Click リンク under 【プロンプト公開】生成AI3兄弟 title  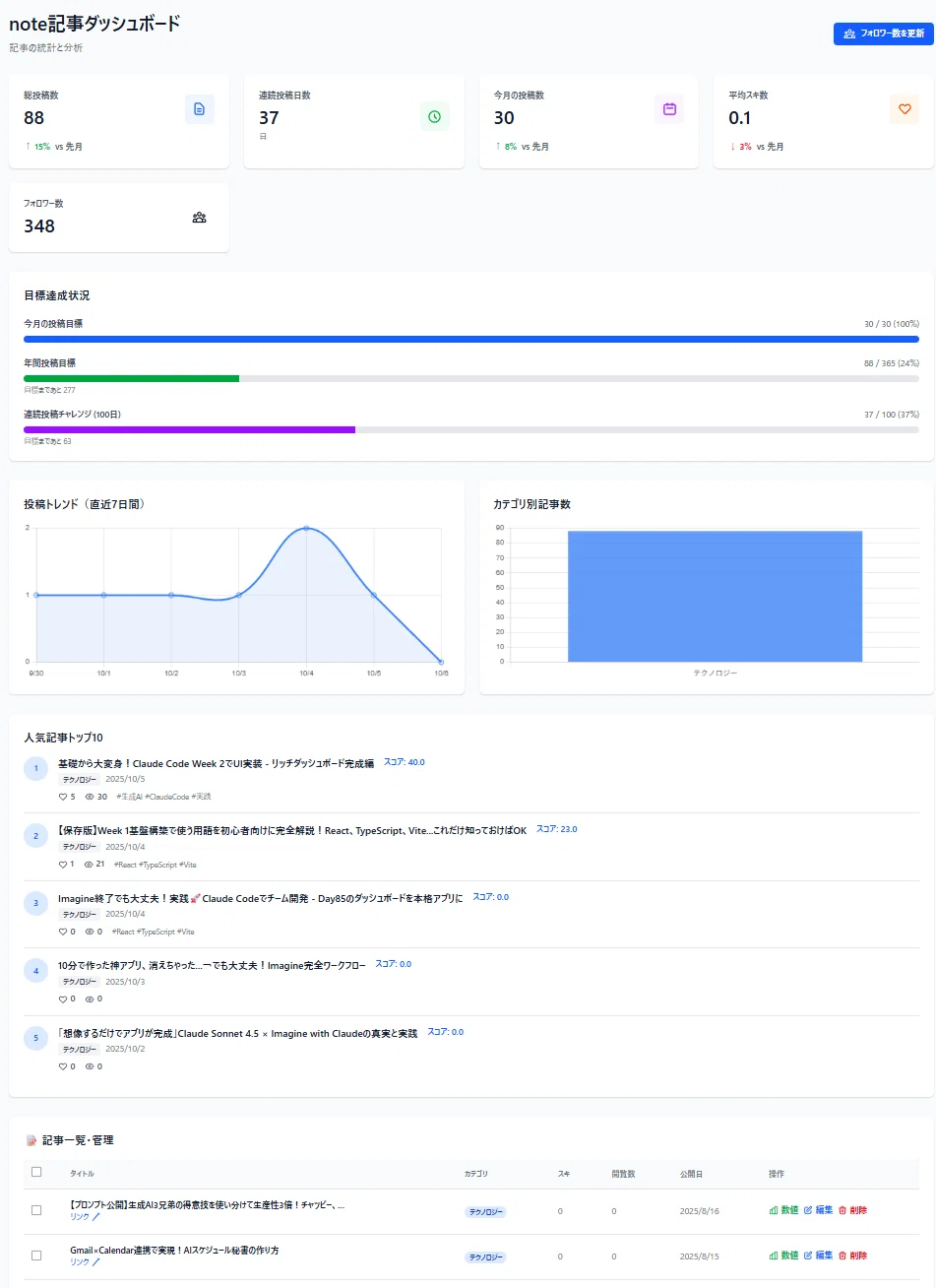[85, 1216]
